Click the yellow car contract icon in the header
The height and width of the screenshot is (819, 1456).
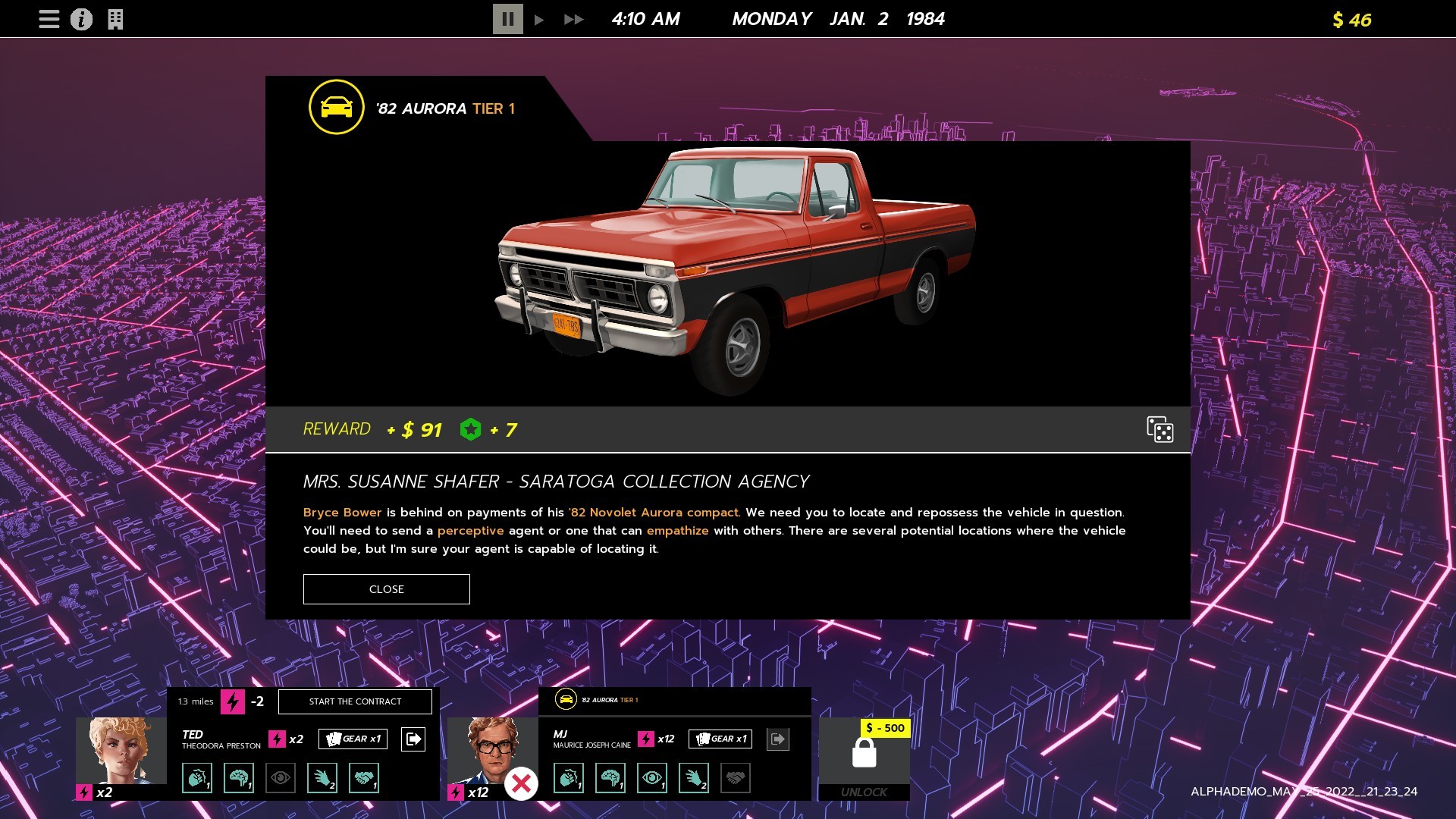tap(336, 107)
